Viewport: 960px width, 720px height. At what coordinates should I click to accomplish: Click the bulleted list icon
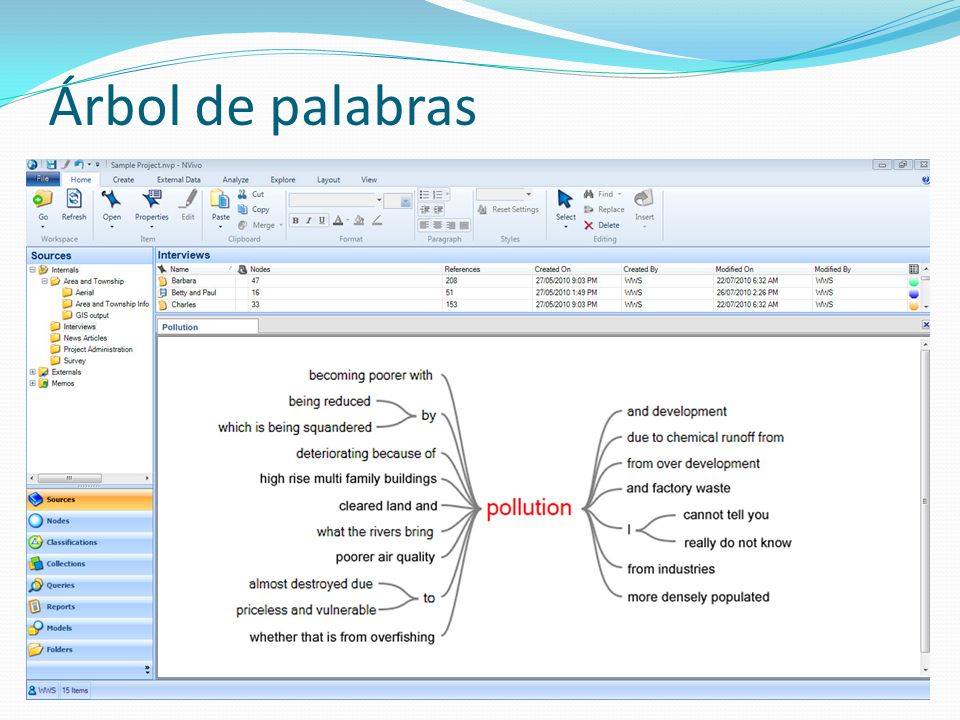[424, 195]
